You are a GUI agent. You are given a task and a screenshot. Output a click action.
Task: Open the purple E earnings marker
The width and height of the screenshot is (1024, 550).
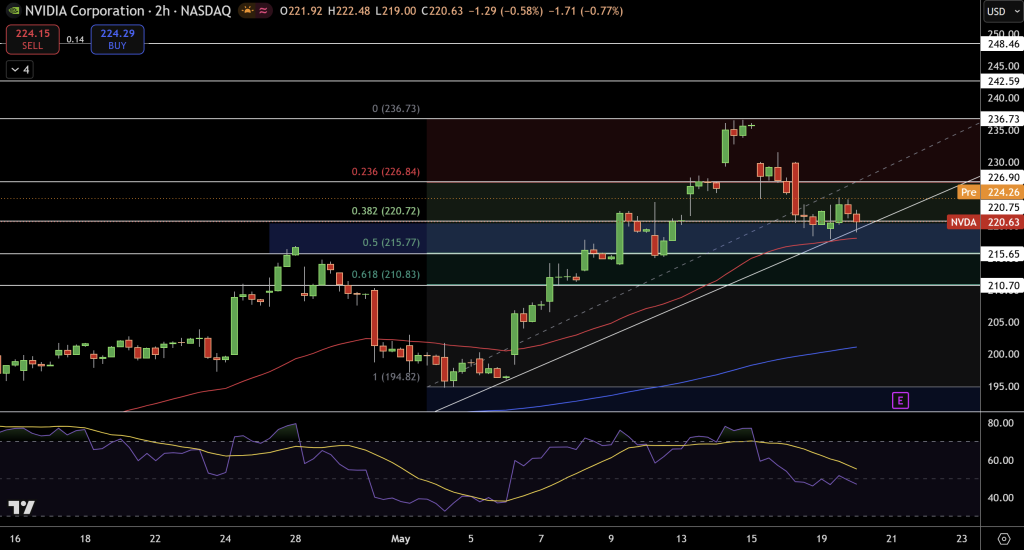[901, 400]
